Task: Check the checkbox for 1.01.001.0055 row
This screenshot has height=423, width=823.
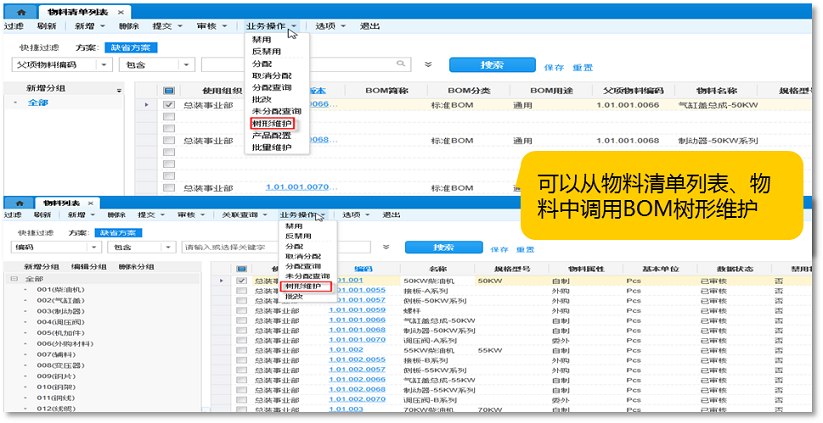Action: click(240, 291)
